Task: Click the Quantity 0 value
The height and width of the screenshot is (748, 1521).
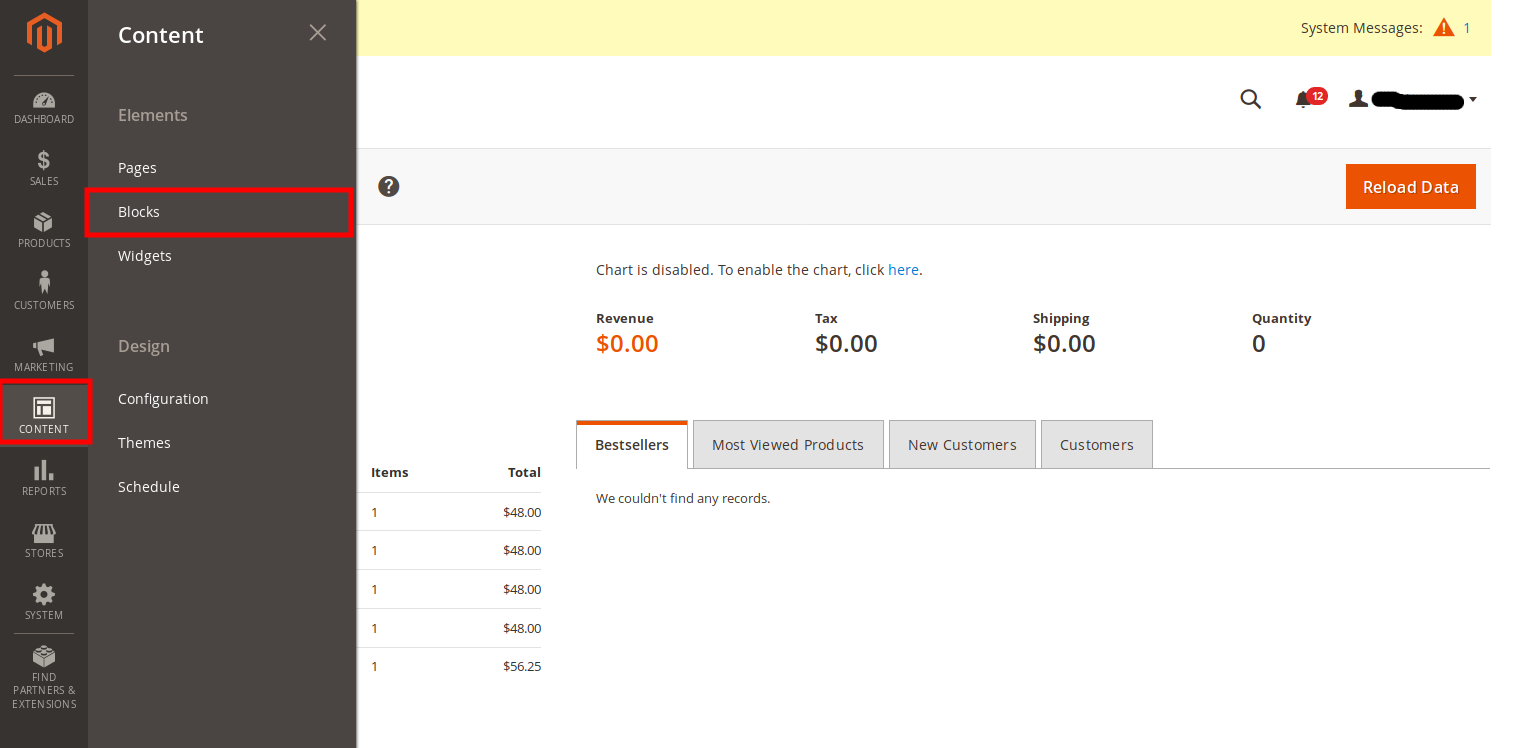Action: (1258, 344)
